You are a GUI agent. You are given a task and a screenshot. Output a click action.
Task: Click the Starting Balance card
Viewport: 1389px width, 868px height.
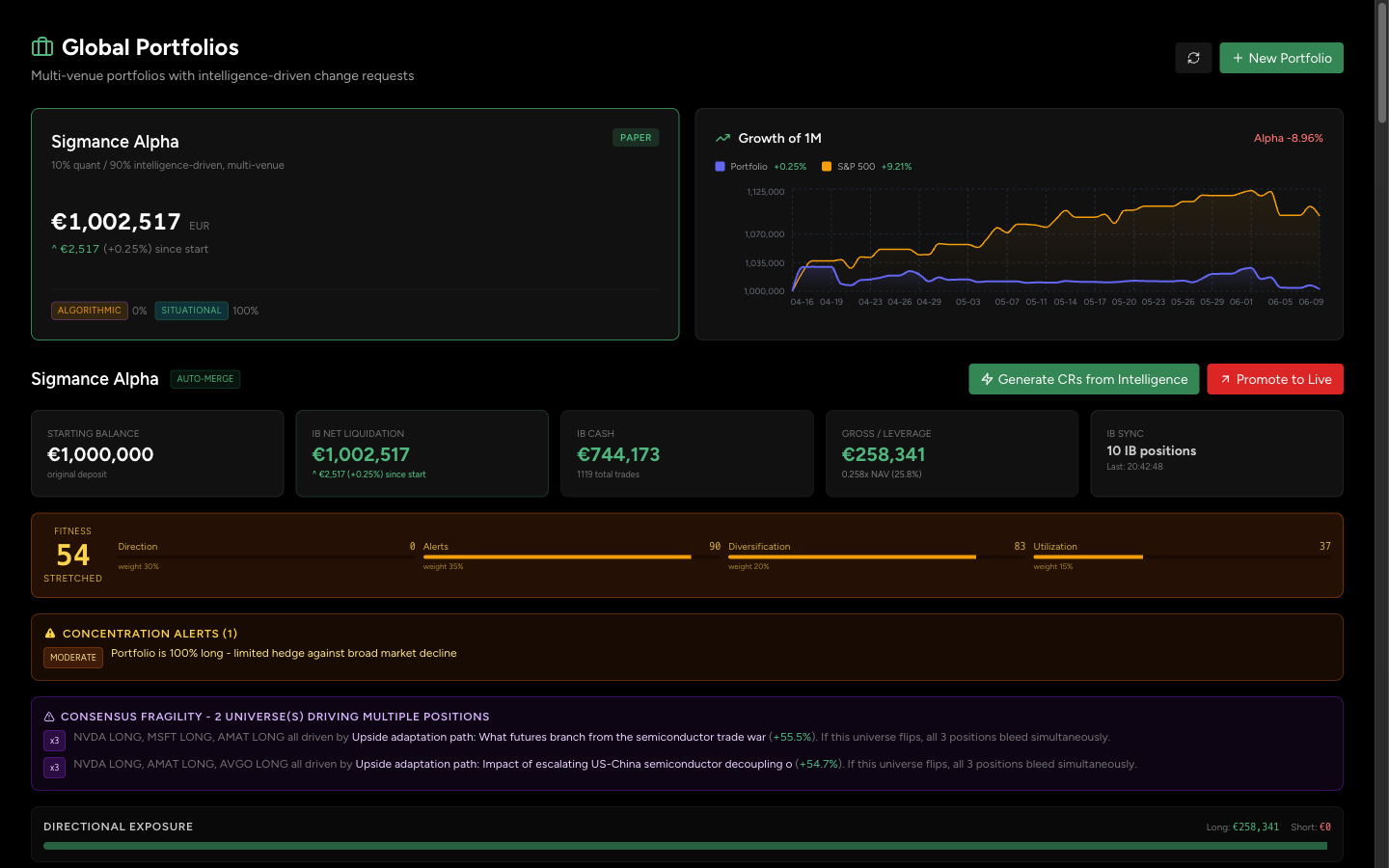[x=157, y=453]
